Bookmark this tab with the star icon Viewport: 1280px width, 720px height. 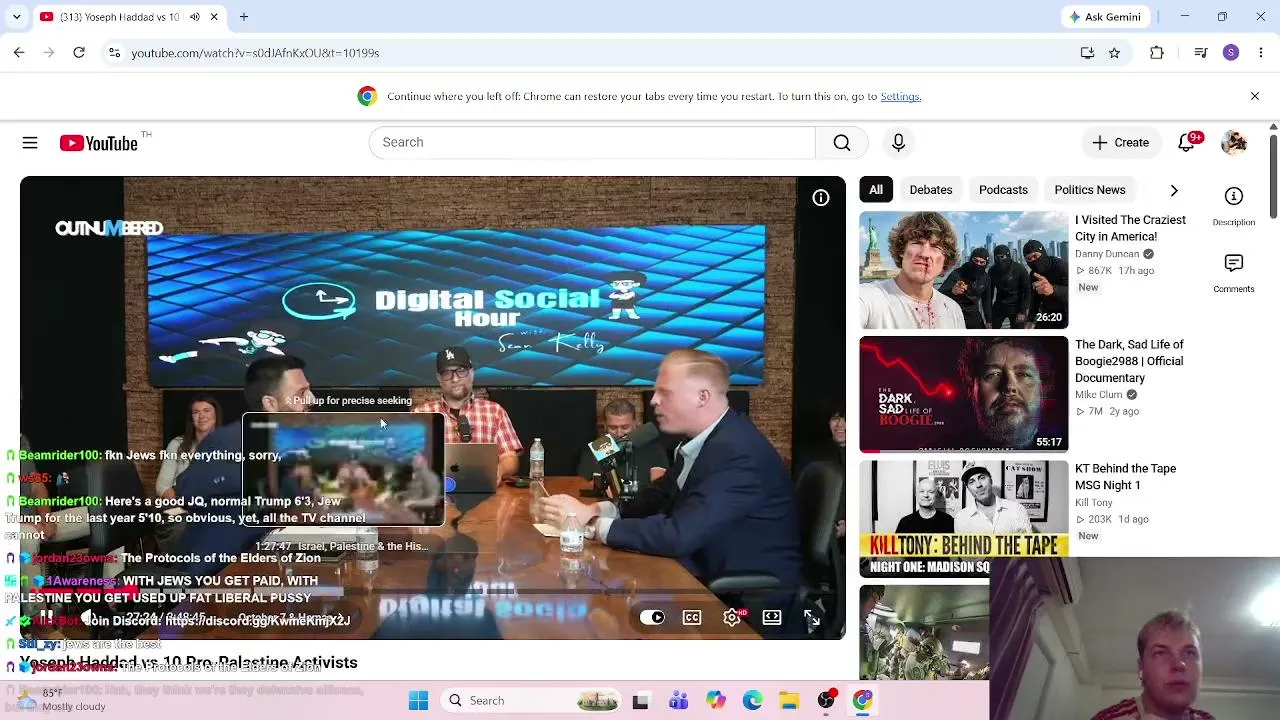(x=1114, y=53)
